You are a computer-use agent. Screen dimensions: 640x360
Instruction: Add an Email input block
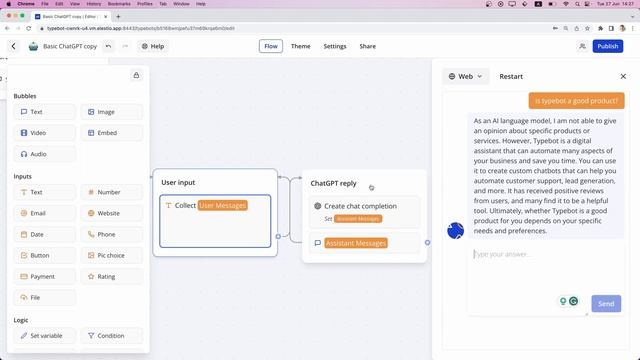44,213
